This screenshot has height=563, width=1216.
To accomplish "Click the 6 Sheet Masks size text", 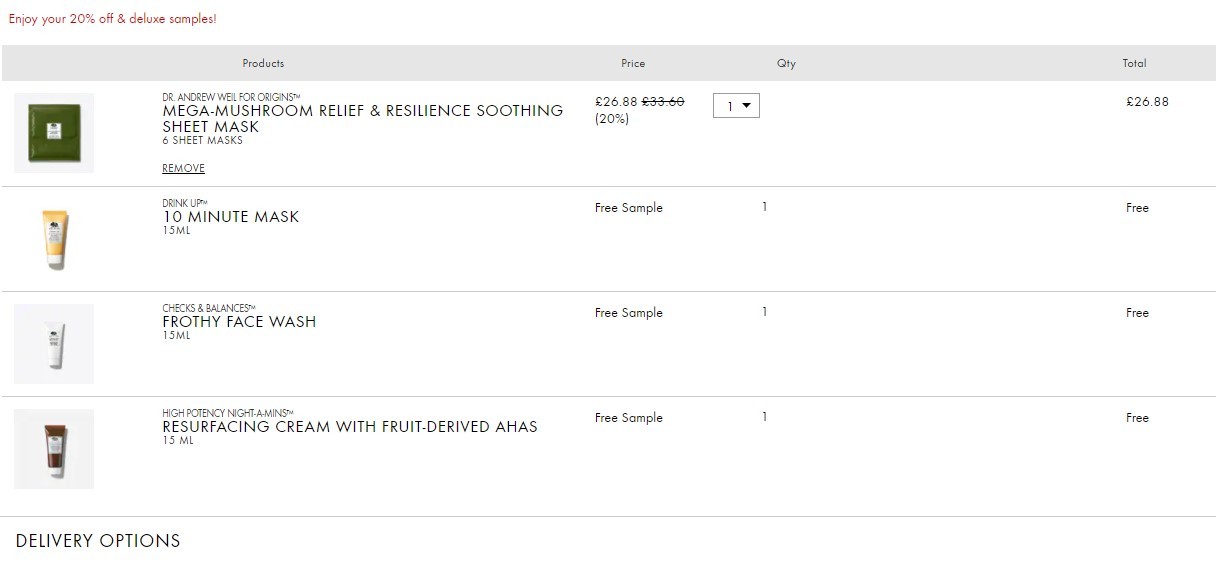I will coord(202,141).
